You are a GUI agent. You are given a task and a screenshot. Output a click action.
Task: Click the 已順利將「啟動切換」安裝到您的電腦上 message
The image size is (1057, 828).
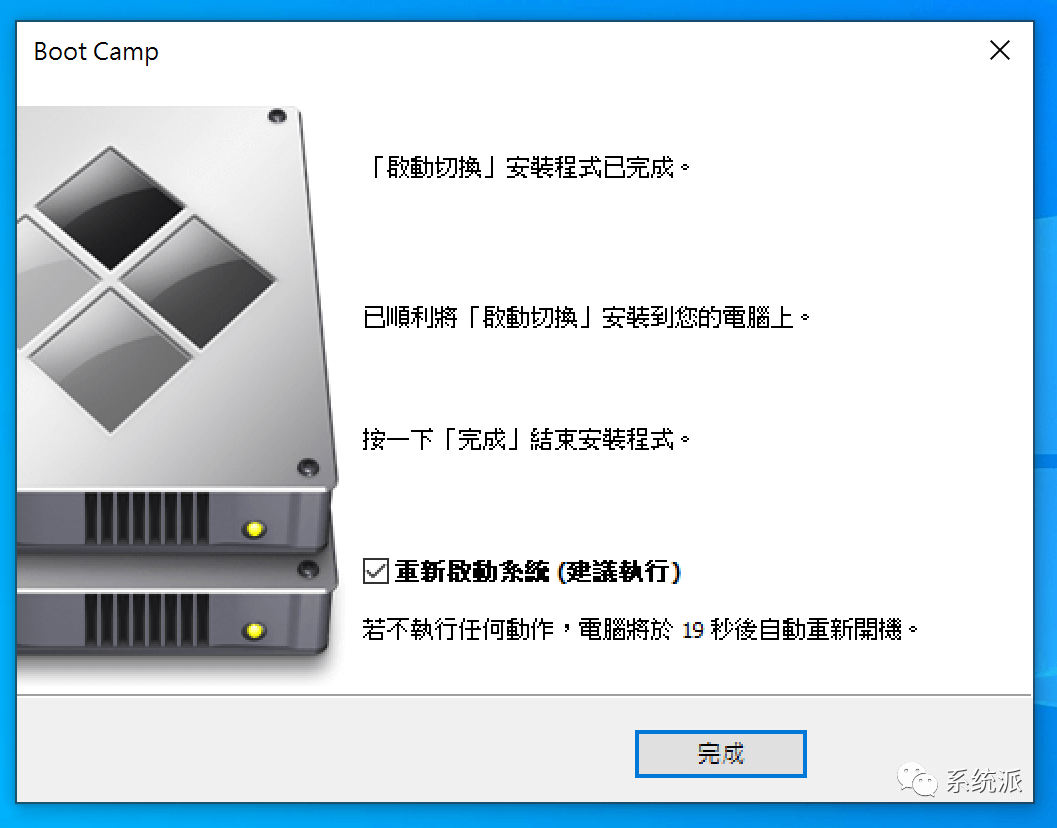[586, 317]
